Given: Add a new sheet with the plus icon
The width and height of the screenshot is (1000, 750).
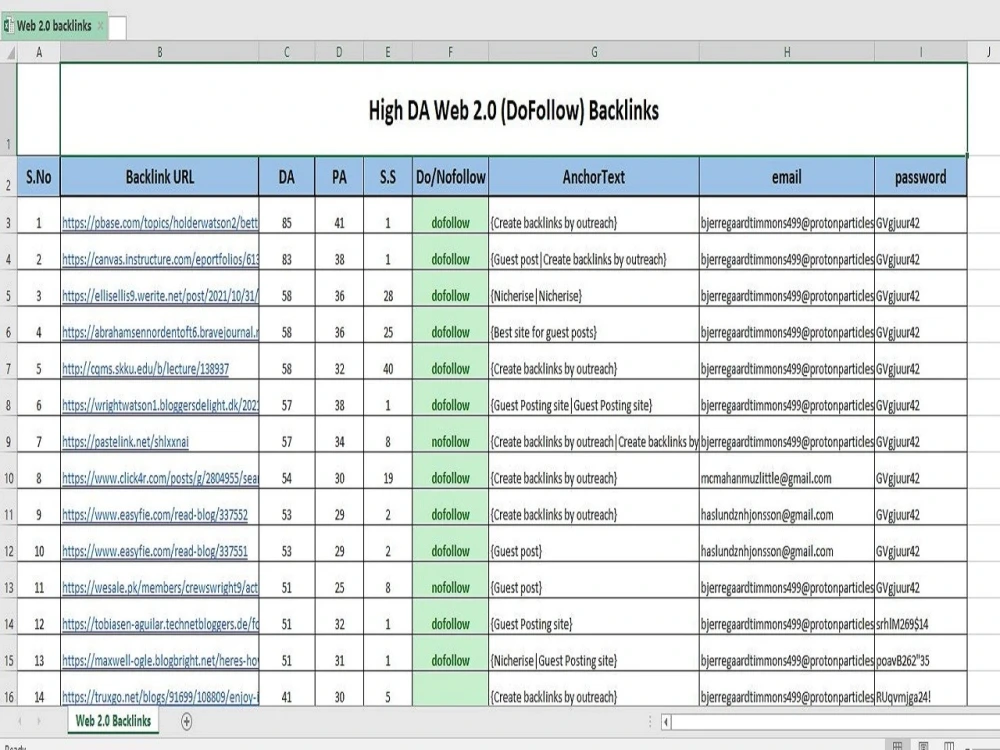Looking at the screenshot, I should point(186,721).
